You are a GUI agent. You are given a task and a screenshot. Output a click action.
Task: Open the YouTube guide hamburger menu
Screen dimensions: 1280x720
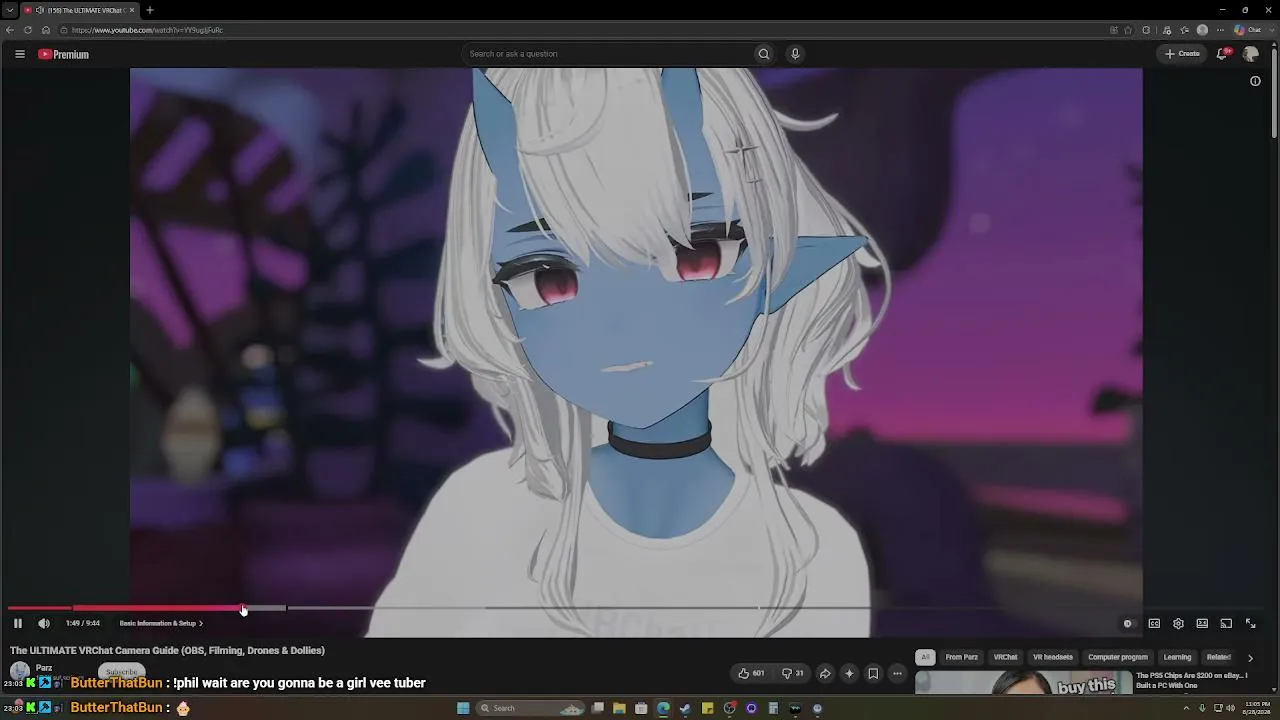[19, 54]
